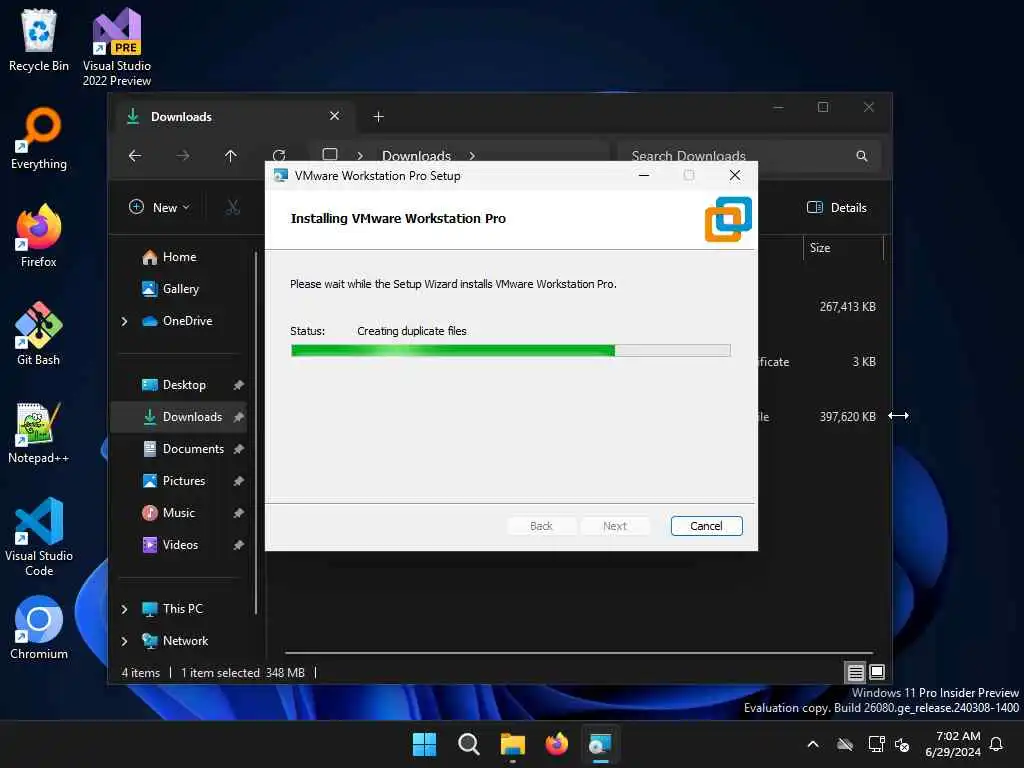Open Visual Studio 2022 Preview desktop shortcut
Image resolution: width=1024 pixels, height=768 pixels.
117,47
